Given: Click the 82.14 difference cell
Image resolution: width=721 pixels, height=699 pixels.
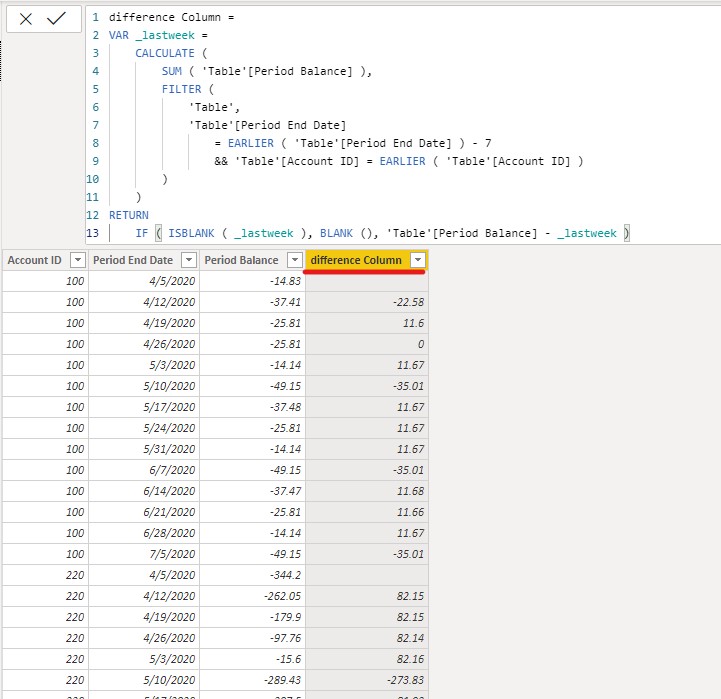Looking at the screenshot, I should click(x=367, y=638).
